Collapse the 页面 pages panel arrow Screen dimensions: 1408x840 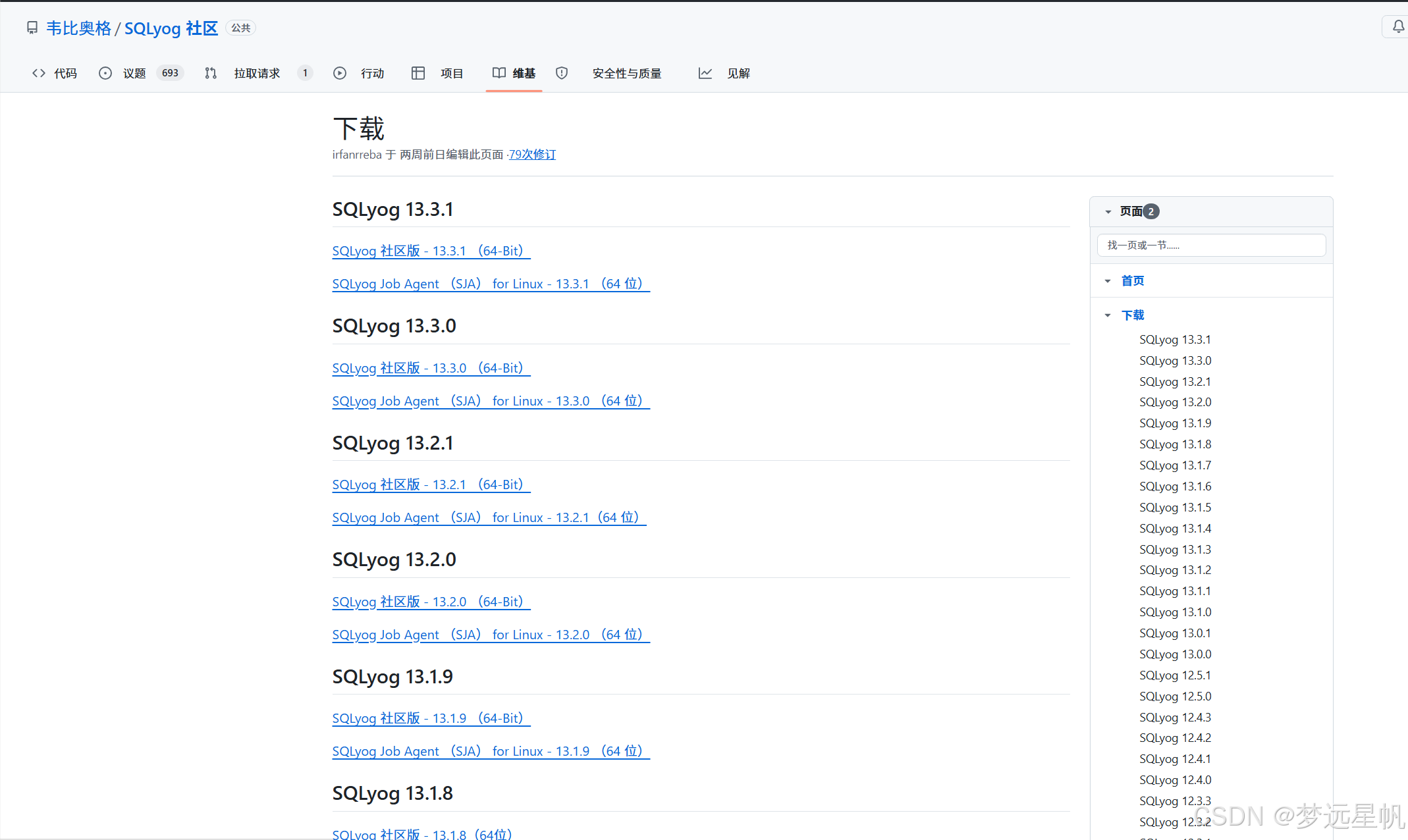(1108, 211)
